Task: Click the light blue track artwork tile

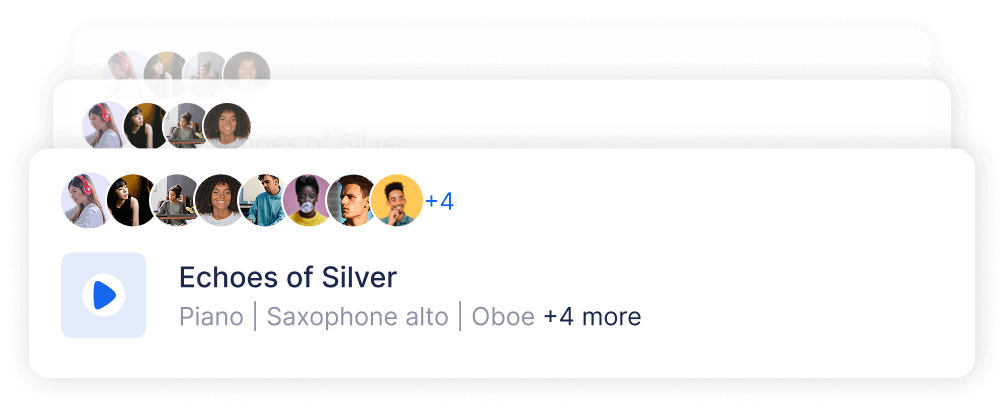Action: coord(103,295)
